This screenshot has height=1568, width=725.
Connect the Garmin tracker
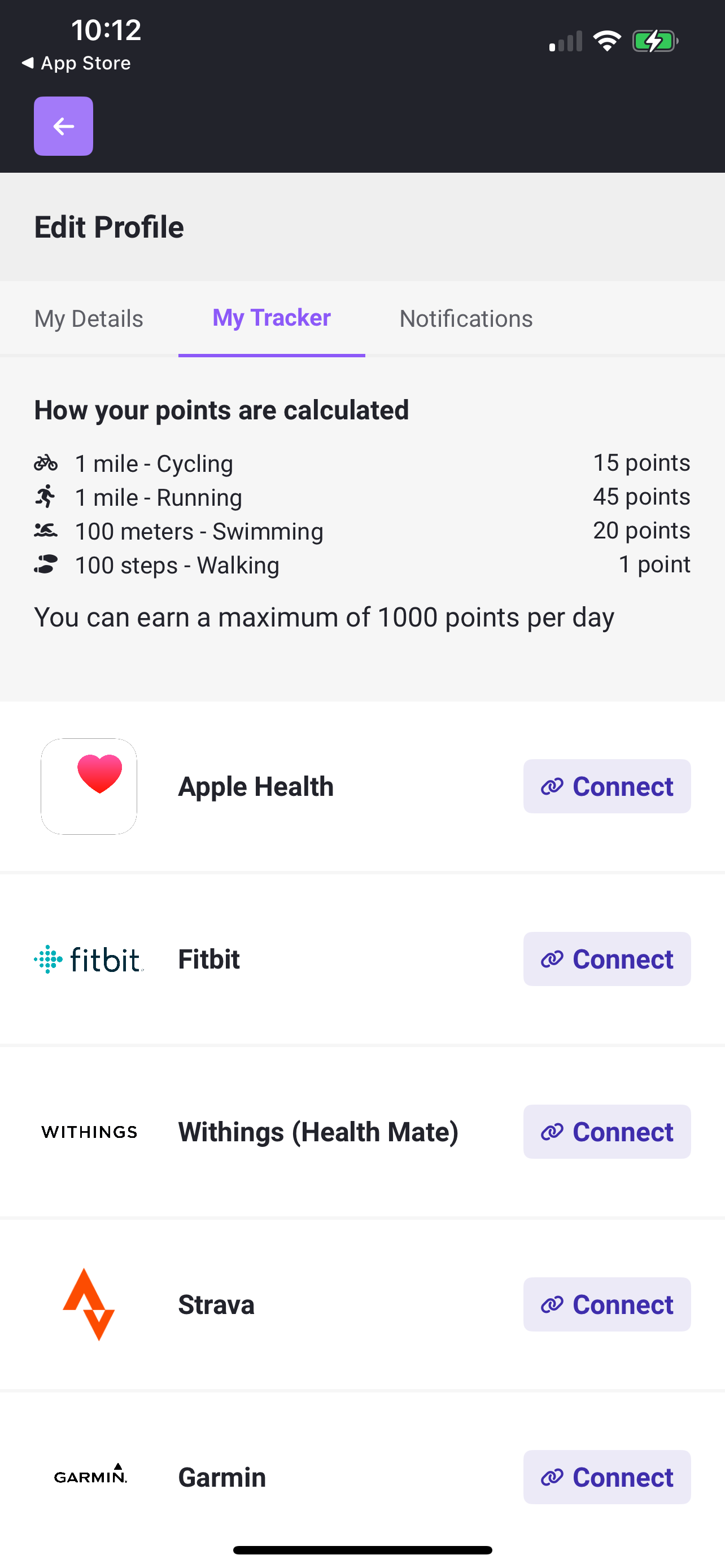(607, 1477)
